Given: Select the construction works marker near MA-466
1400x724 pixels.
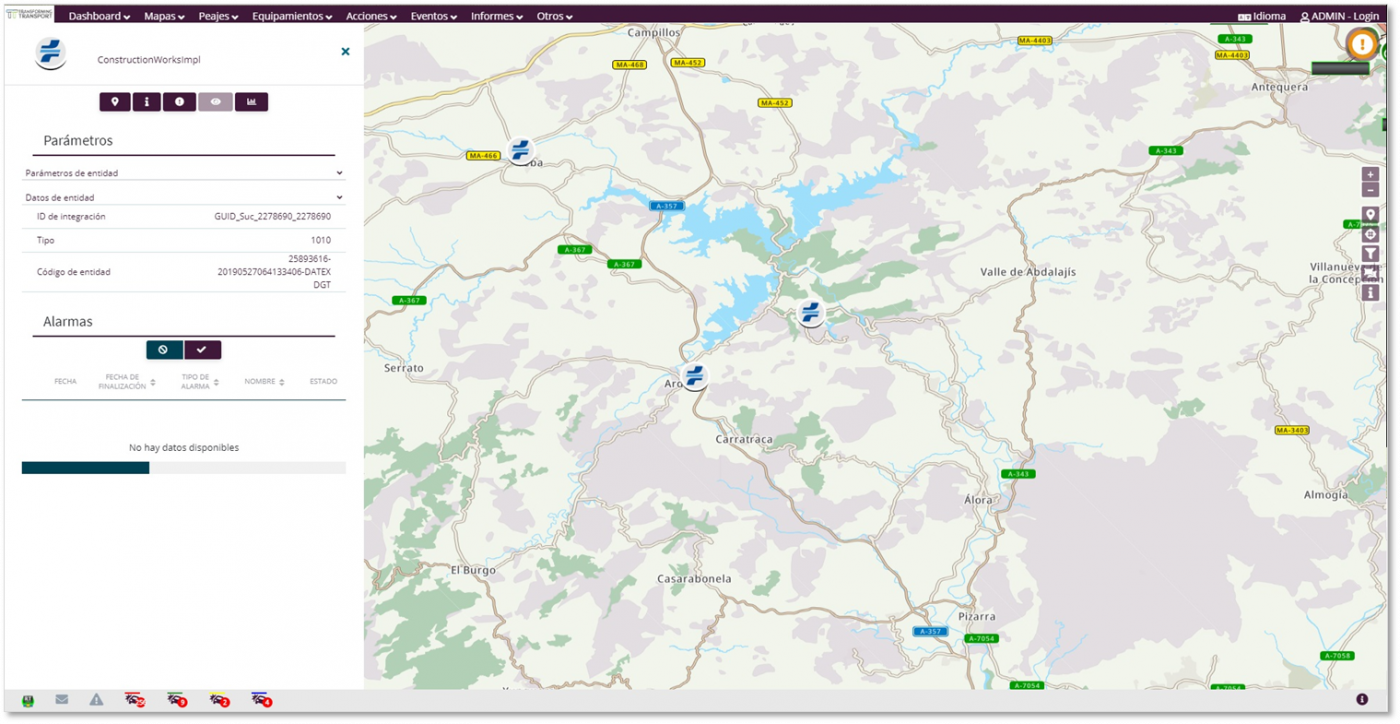Looking at the screenshot, I should [x=520, y=151].
